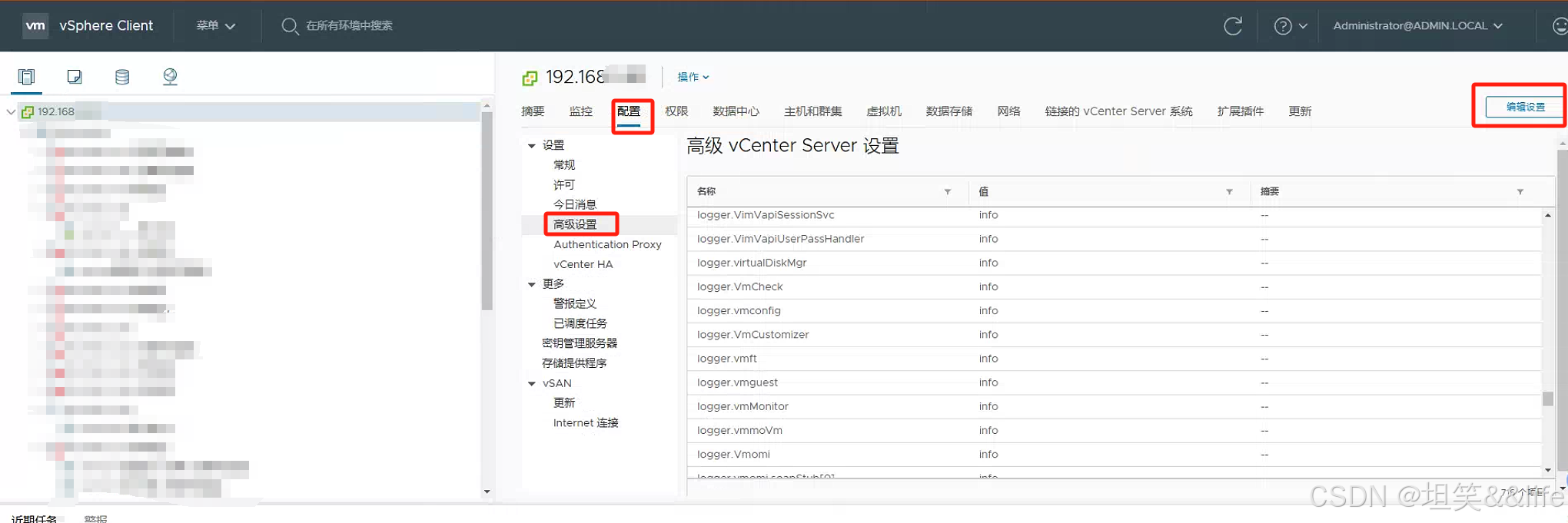Open the Hosts and Clusters inventory view
The height and width of the screenshot is (523, 1568).
[27, 77]
